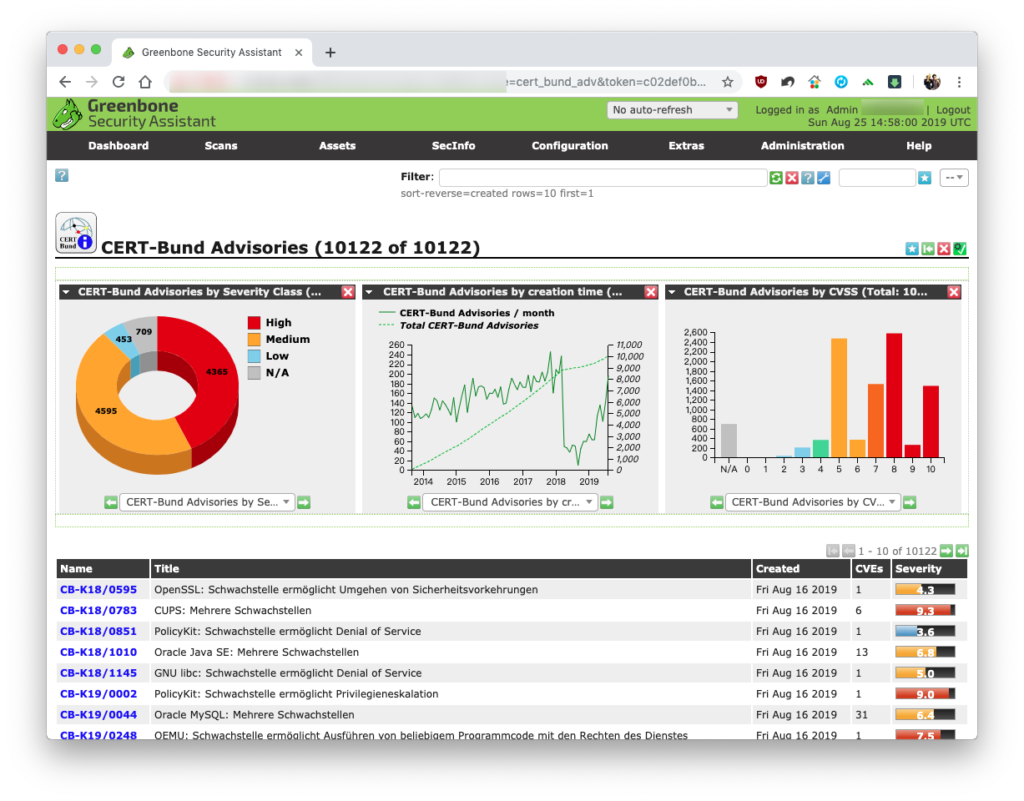Open the CERT-Bund Advisories by CV... chart selector
Image resolution: width=1024 pixels, height=801 pixels.
[x=813, y=502]
